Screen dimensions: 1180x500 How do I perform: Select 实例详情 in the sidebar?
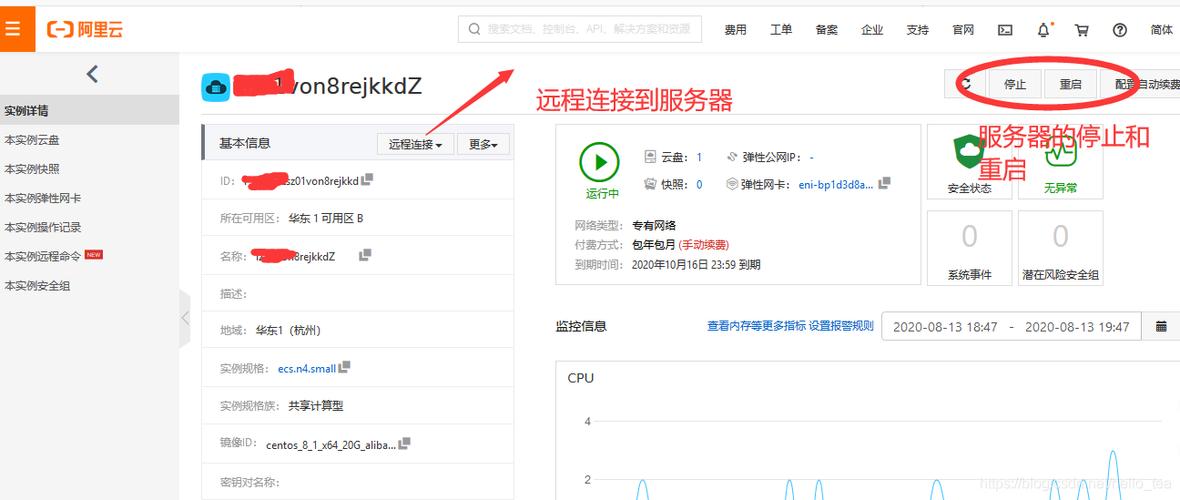coord(90,110)
